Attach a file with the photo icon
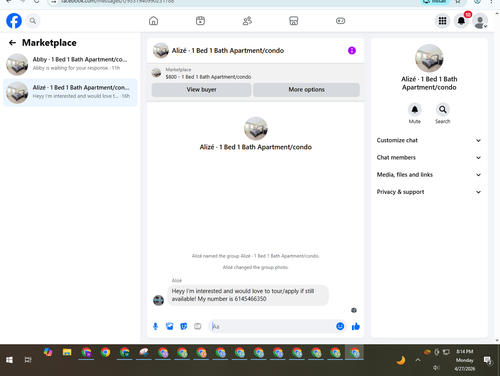 tap(169, 326)
